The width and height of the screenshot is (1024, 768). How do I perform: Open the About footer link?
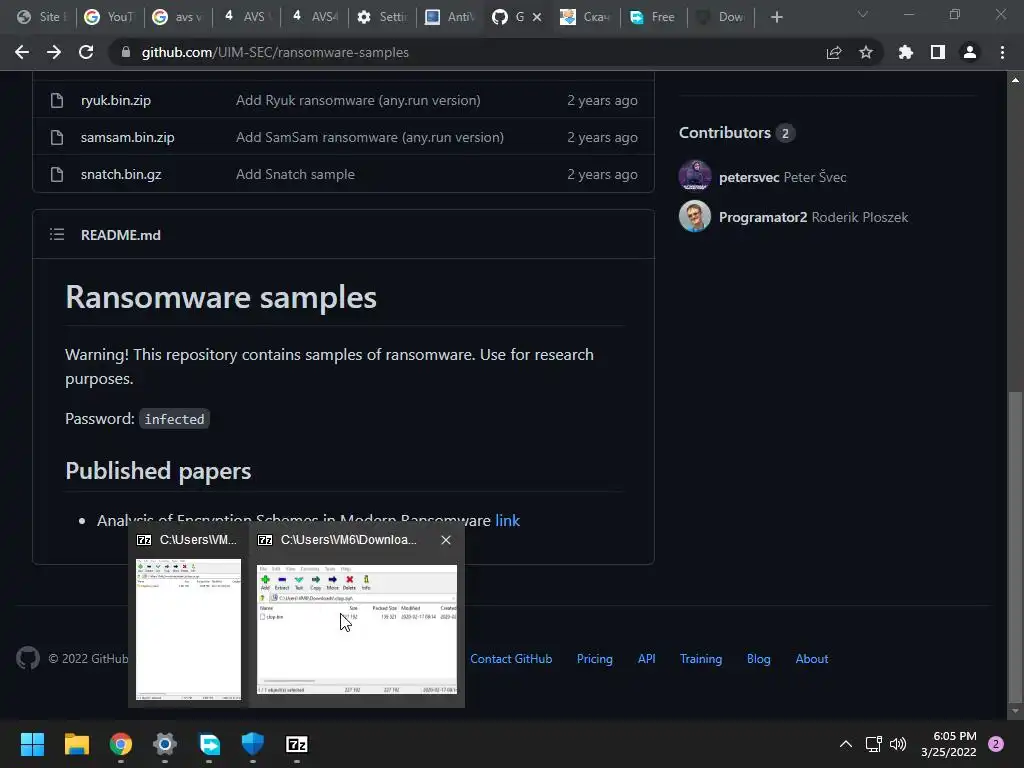coord(812,659)
